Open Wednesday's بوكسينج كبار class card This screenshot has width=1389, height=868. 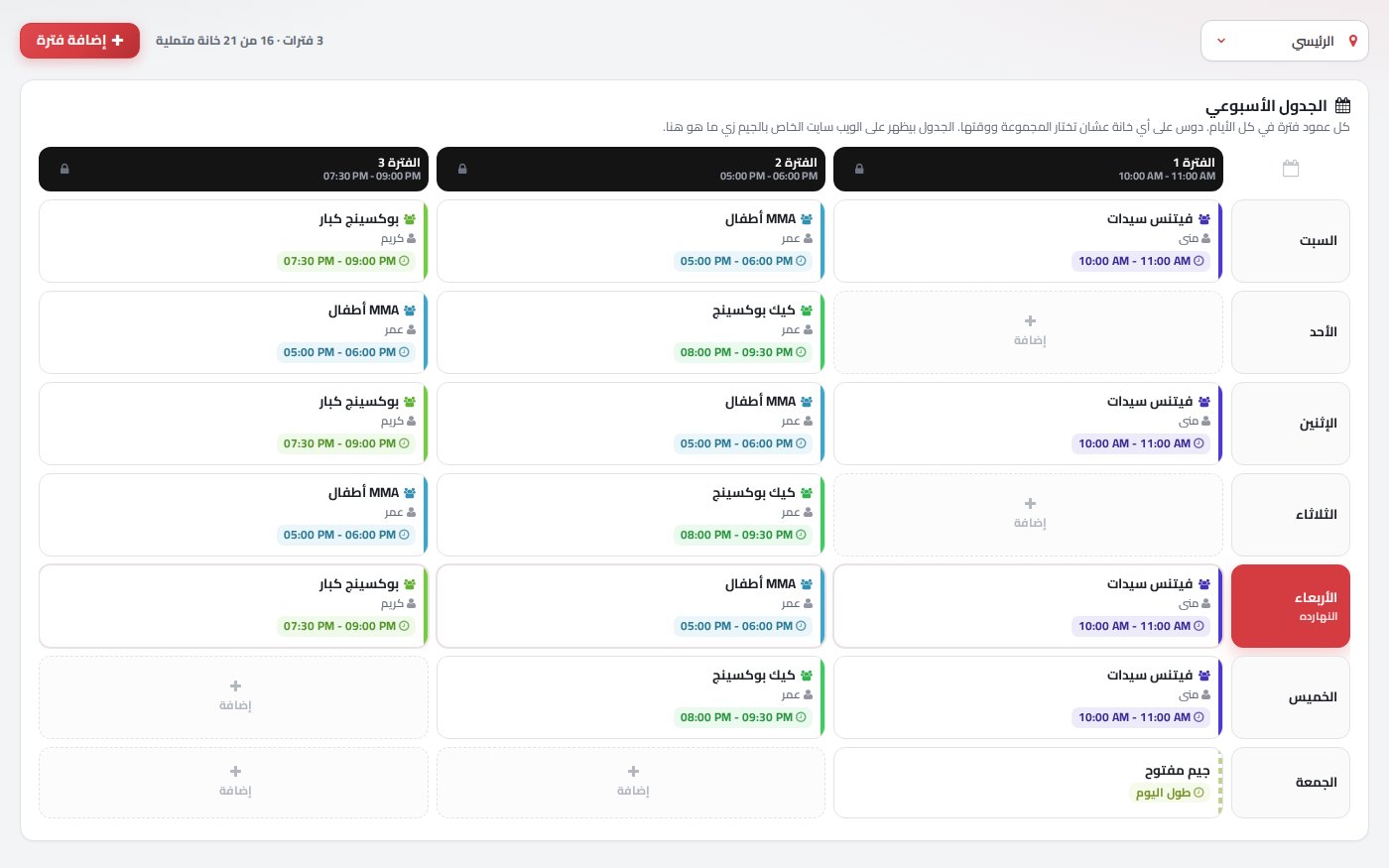pos(233,606)
